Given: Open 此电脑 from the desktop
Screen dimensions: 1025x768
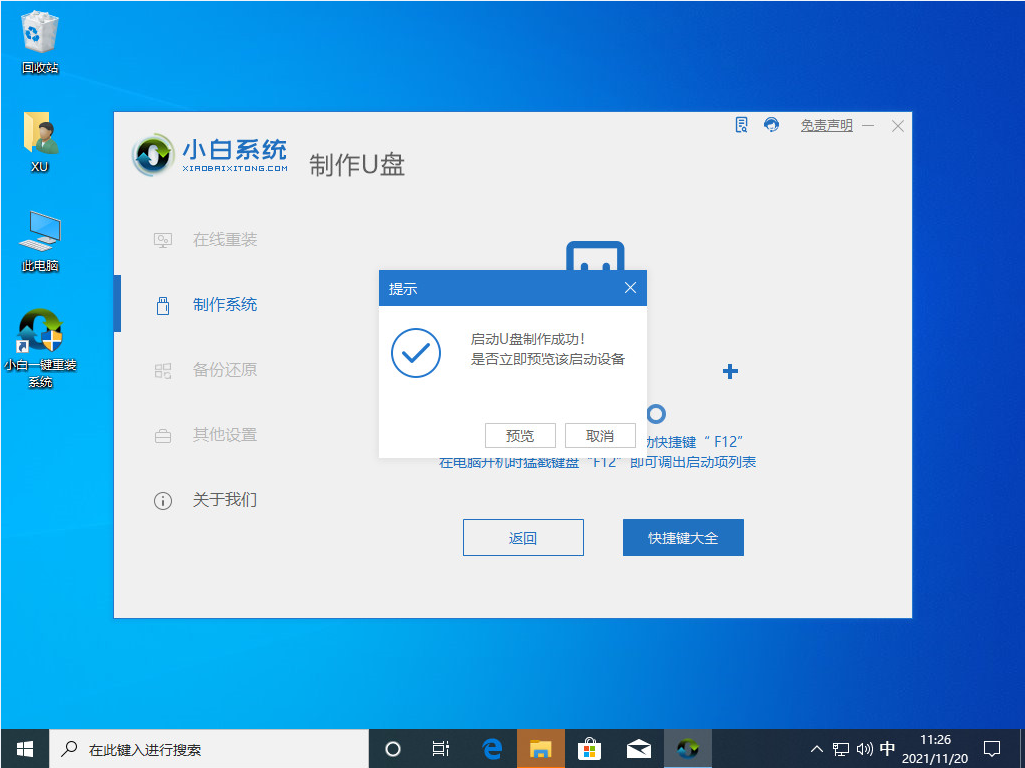Looking at the screenshot, I should (x=38, y=237).
